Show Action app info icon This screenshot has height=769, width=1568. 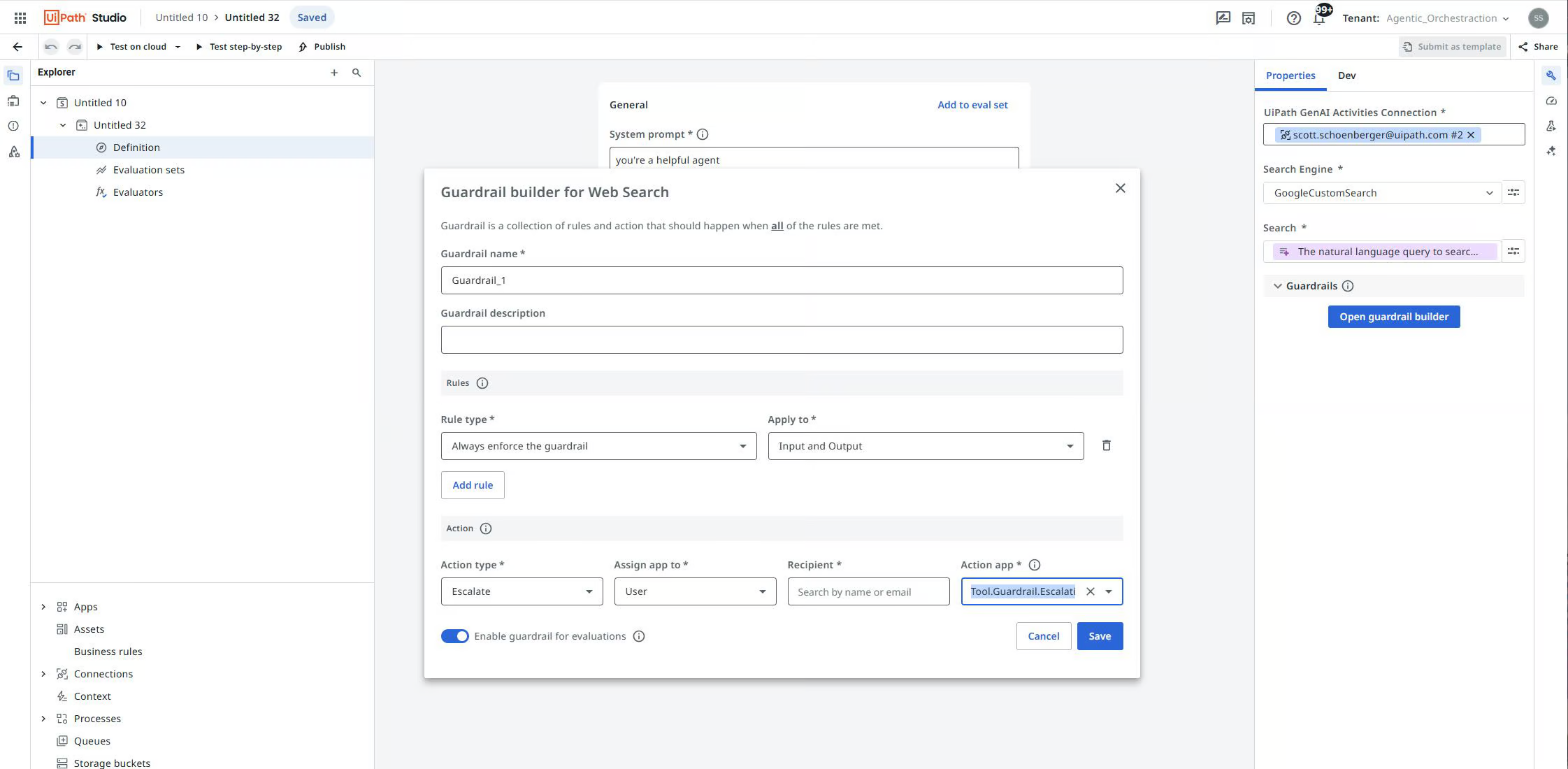pos(1035,565)
